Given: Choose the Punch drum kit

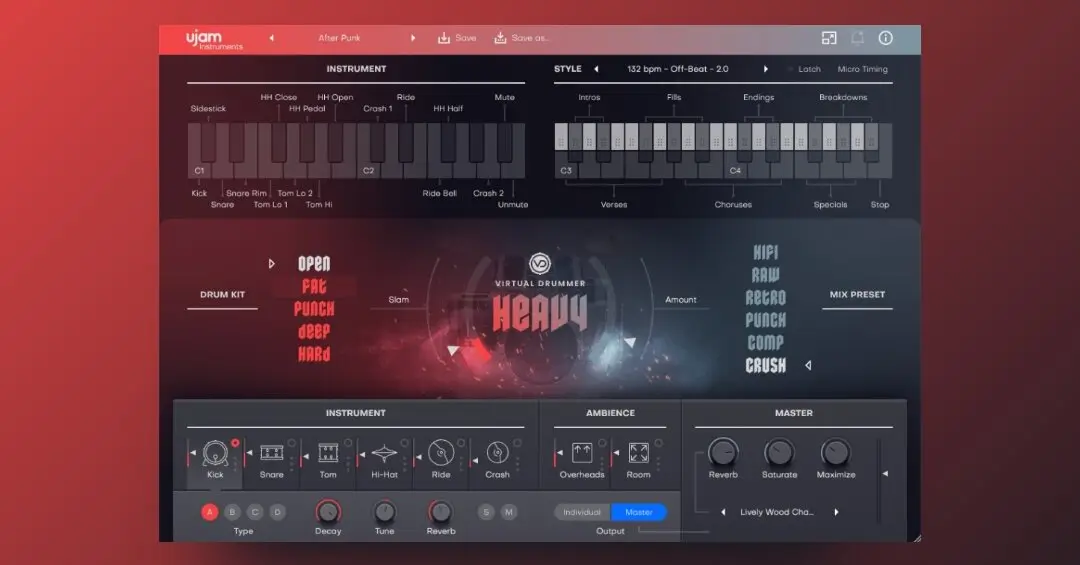Looking at the screenshot, I should (x=314, y=309).
